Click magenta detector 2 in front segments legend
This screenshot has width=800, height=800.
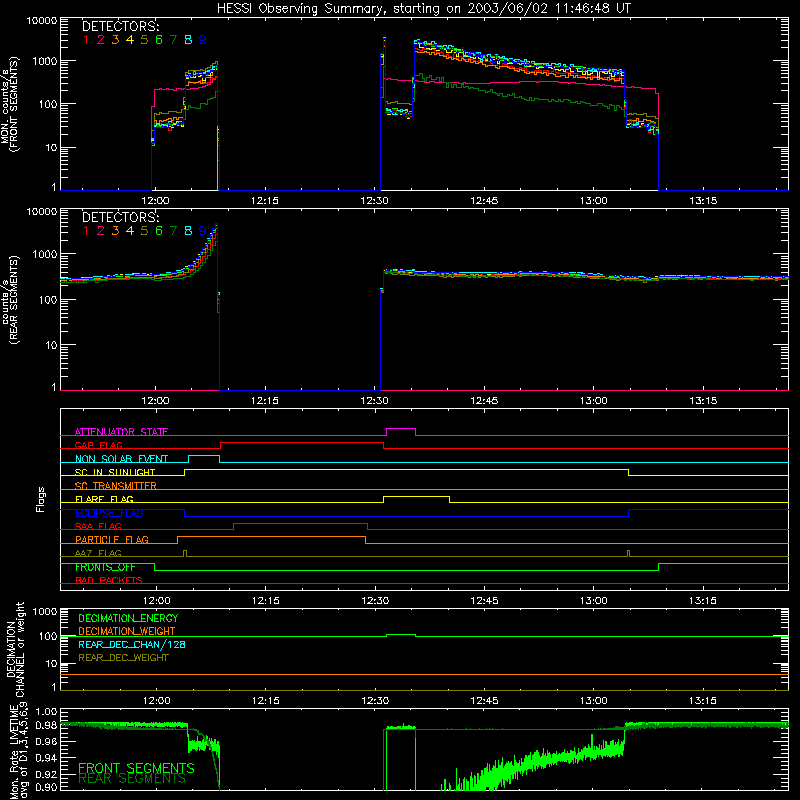(x=101, y=40)
